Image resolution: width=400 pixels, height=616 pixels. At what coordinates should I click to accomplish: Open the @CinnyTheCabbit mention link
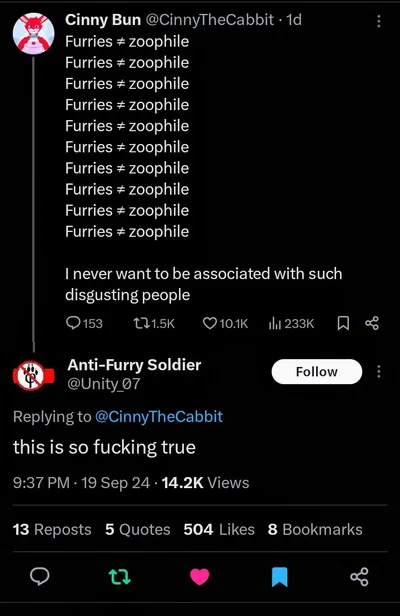(x=159, y=416)
